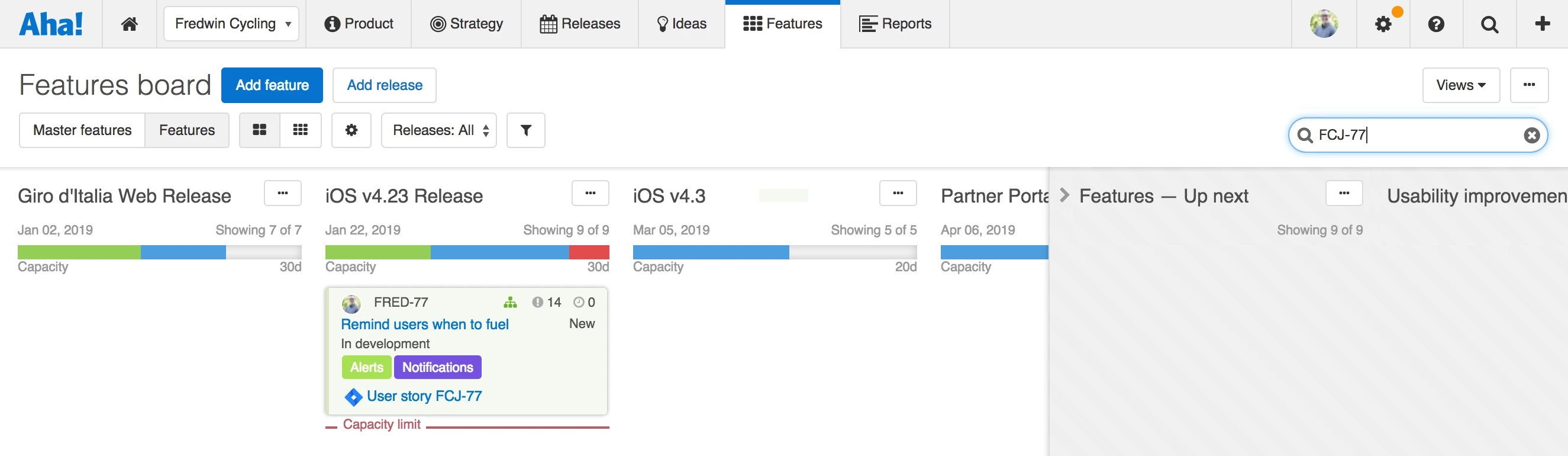
Task: Open the Releases menu
Action: (x=579, y=24)
